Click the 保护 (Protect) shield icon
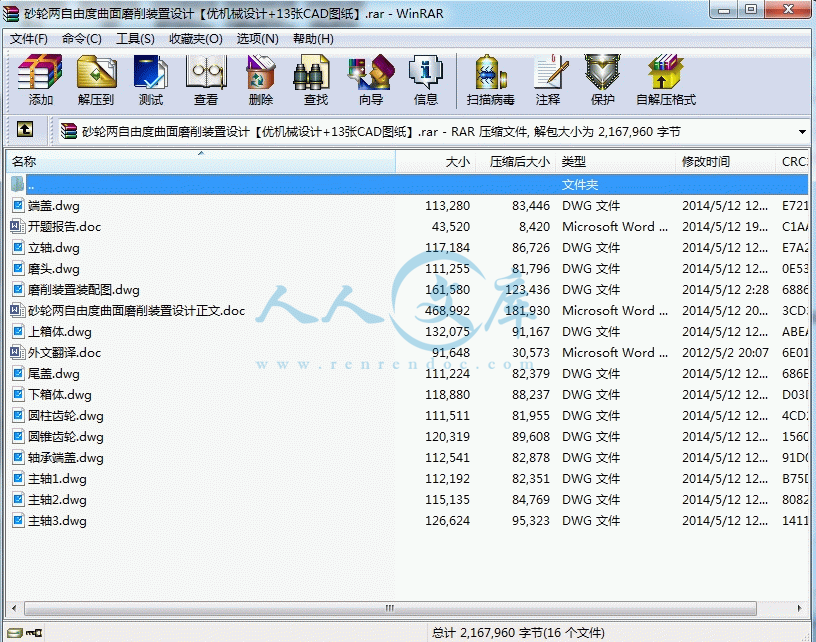Image resolution: width=816 pixels, height=642 pixels. pyautogui.click(x=603, y=80)
